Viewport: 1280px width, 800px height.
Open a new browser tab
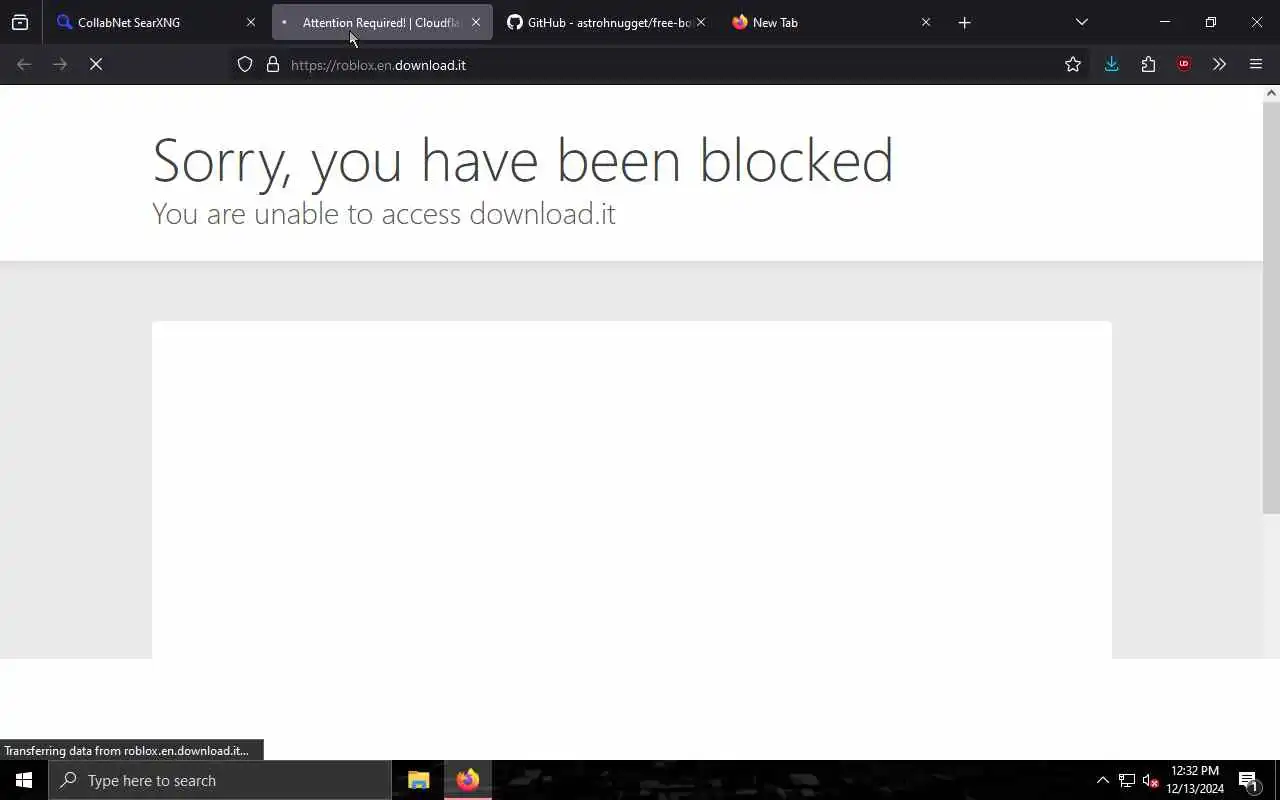pyautogui.click(x=965, y=22)
